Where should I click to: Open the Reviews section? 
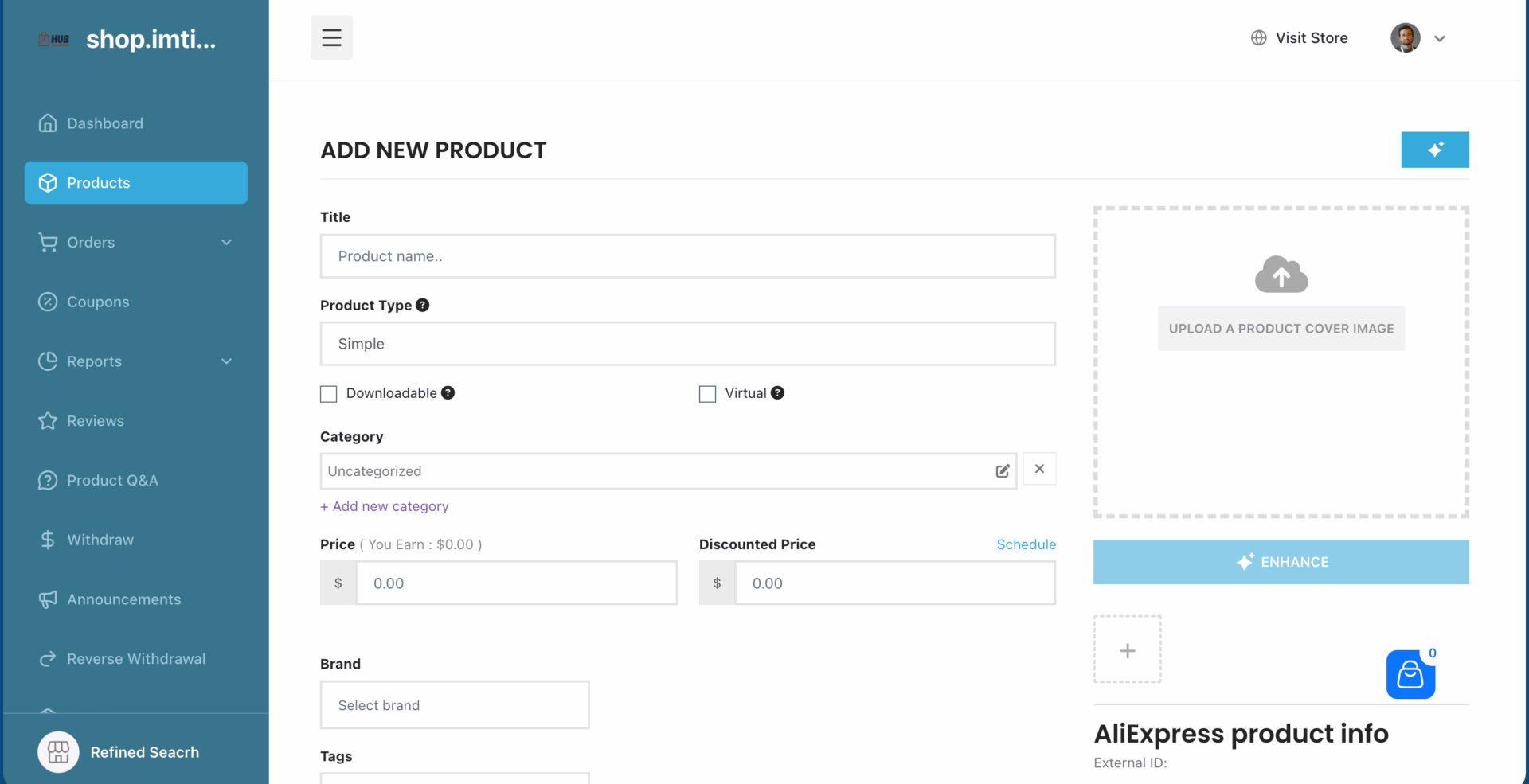pyautogui.click(x=96, y=420)
